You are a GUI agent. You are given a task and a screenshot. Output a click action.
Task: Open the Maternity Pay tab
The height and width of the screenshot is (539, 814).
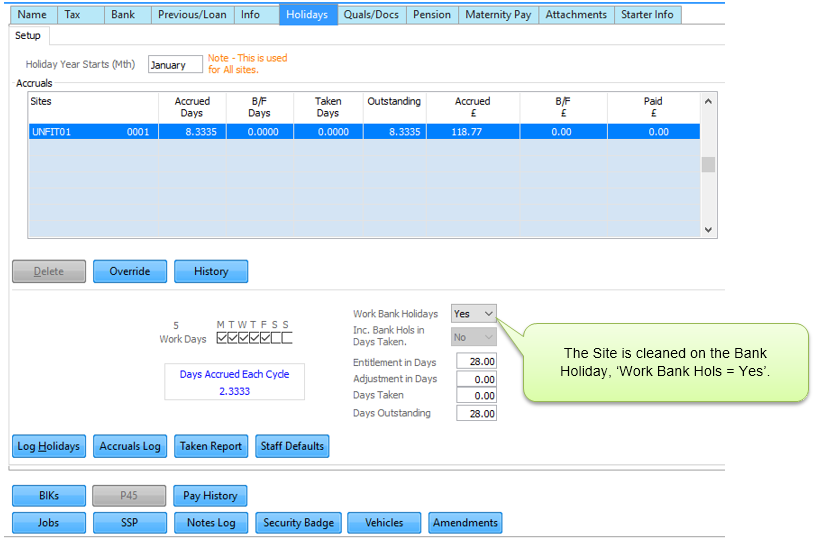498,15
